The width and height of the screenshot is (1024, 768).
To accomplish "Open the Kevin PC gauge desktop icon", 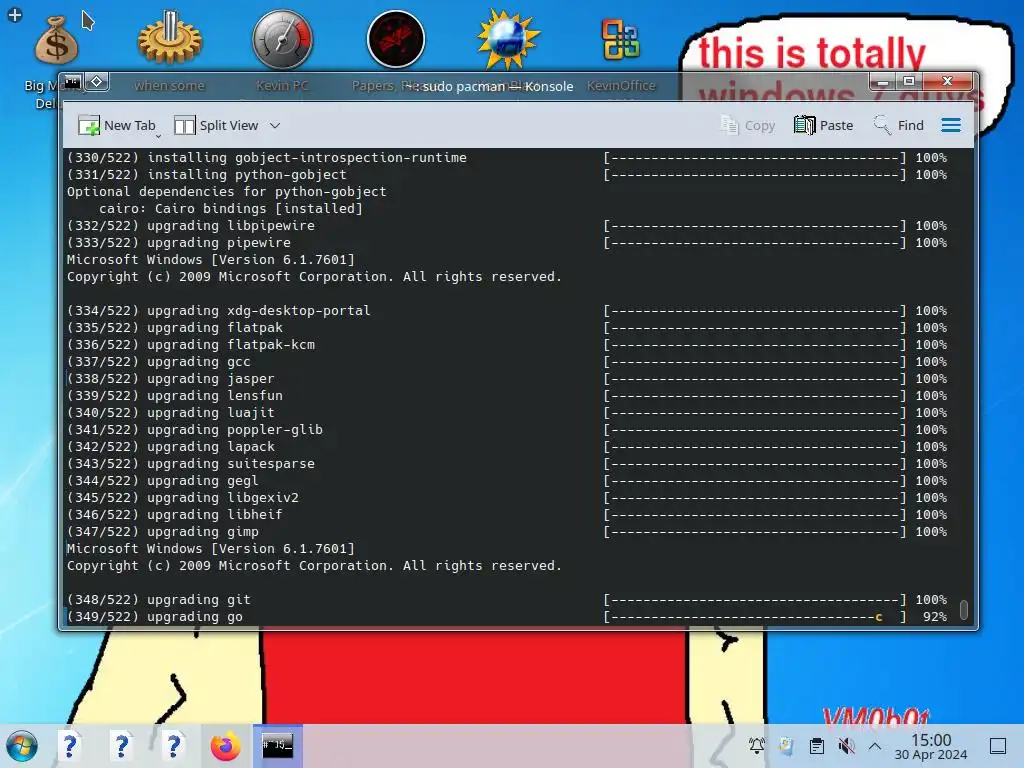I will tap(282, 39).
